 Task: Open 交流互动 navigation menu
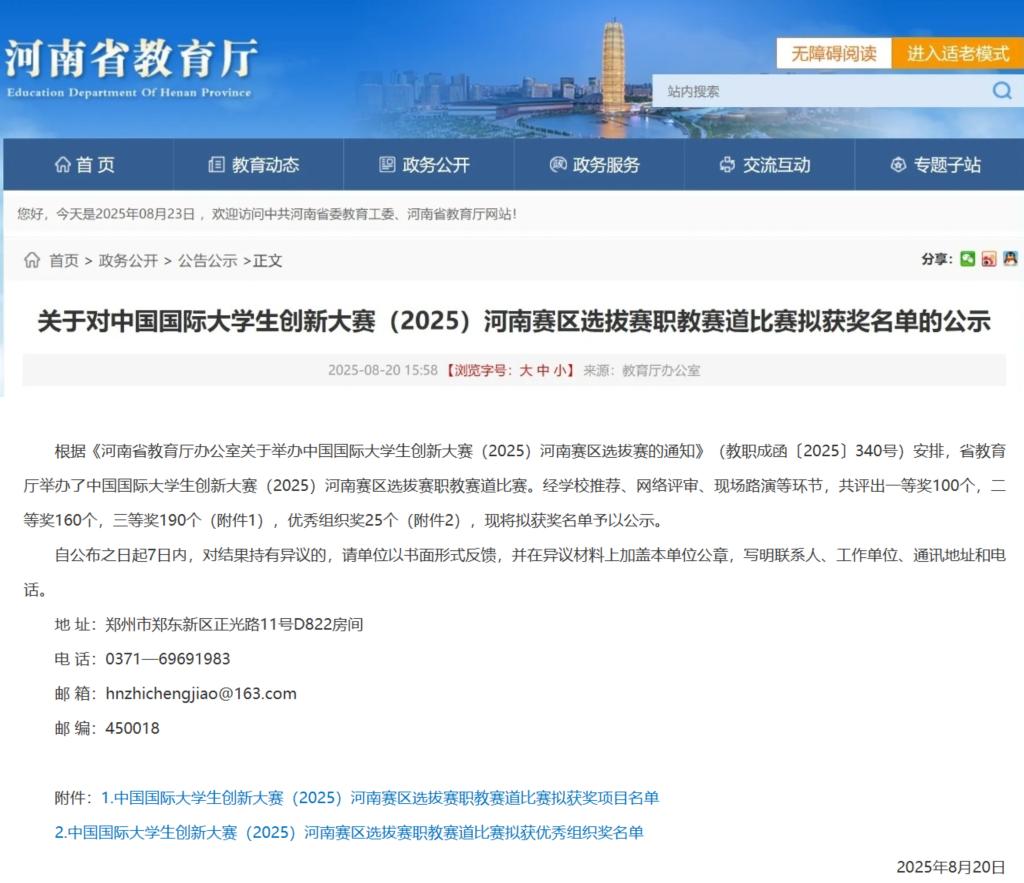coord(766,165)
